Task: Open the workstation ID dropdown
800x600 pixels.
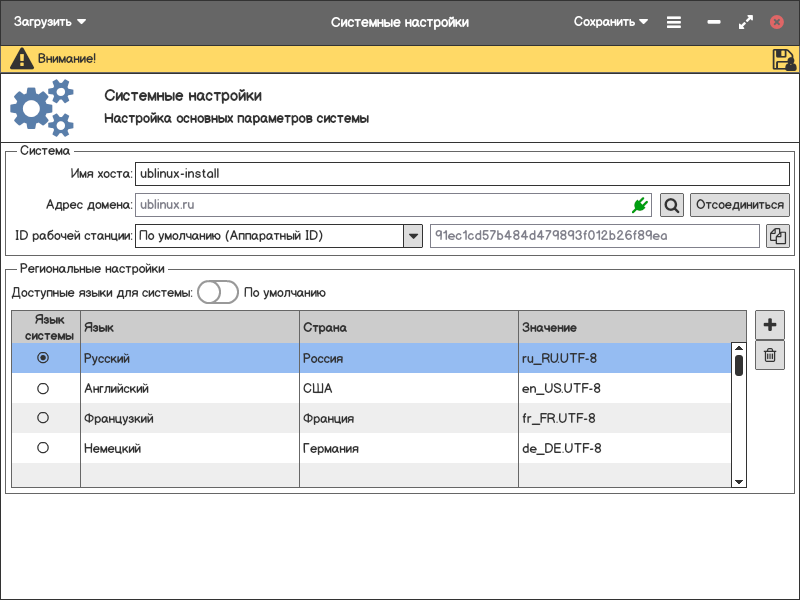Action: pos(412,236)
